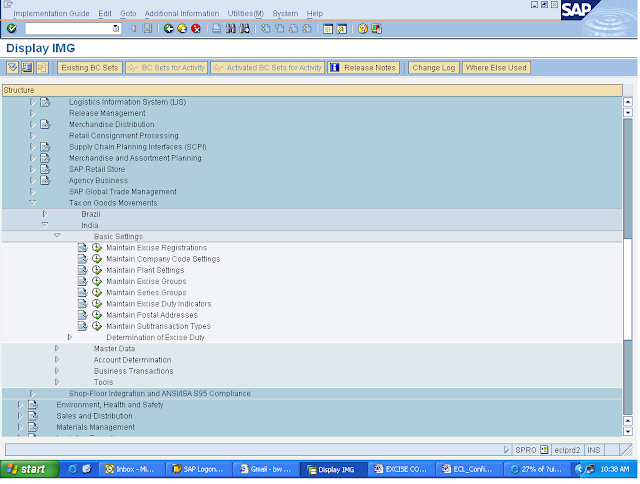Open documentation icon for Maintain Company Code Settings
Image resolution: width=640 pixels, height=484 pixels.
[83, 259]
